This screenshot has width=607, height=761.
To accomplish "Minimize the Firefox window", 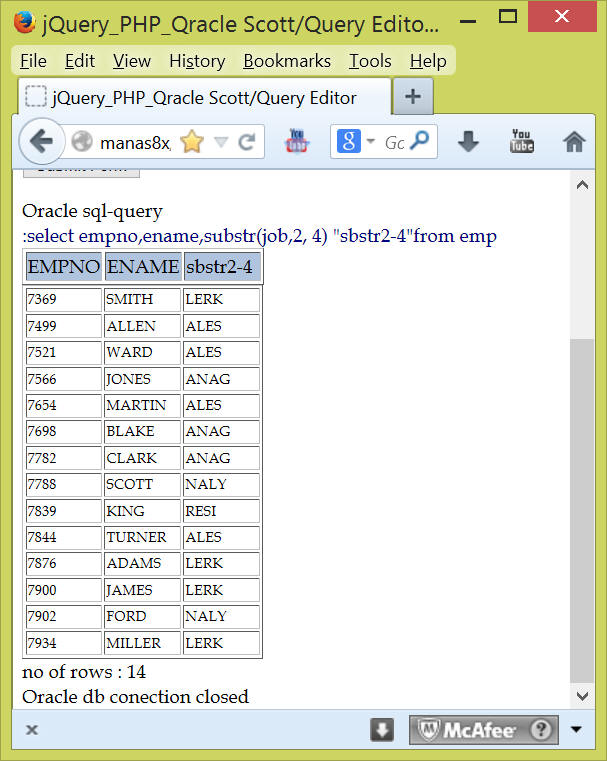I will [x=468, y=20].
